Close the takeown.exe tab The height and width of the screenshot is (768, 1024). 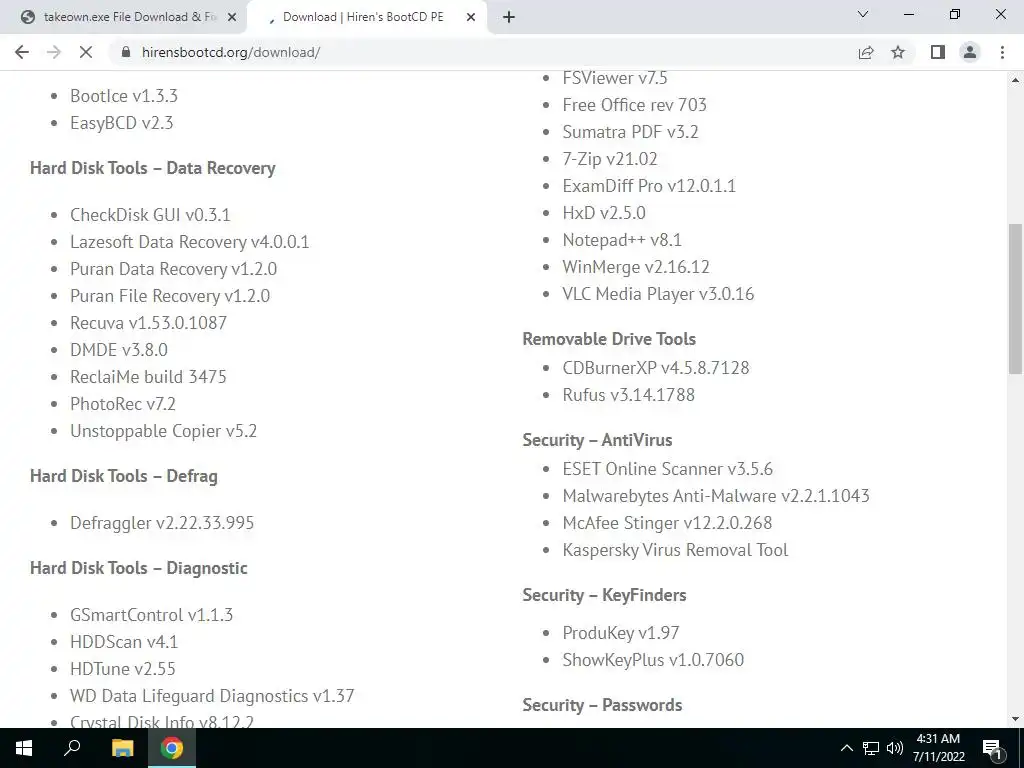(231, 17)
